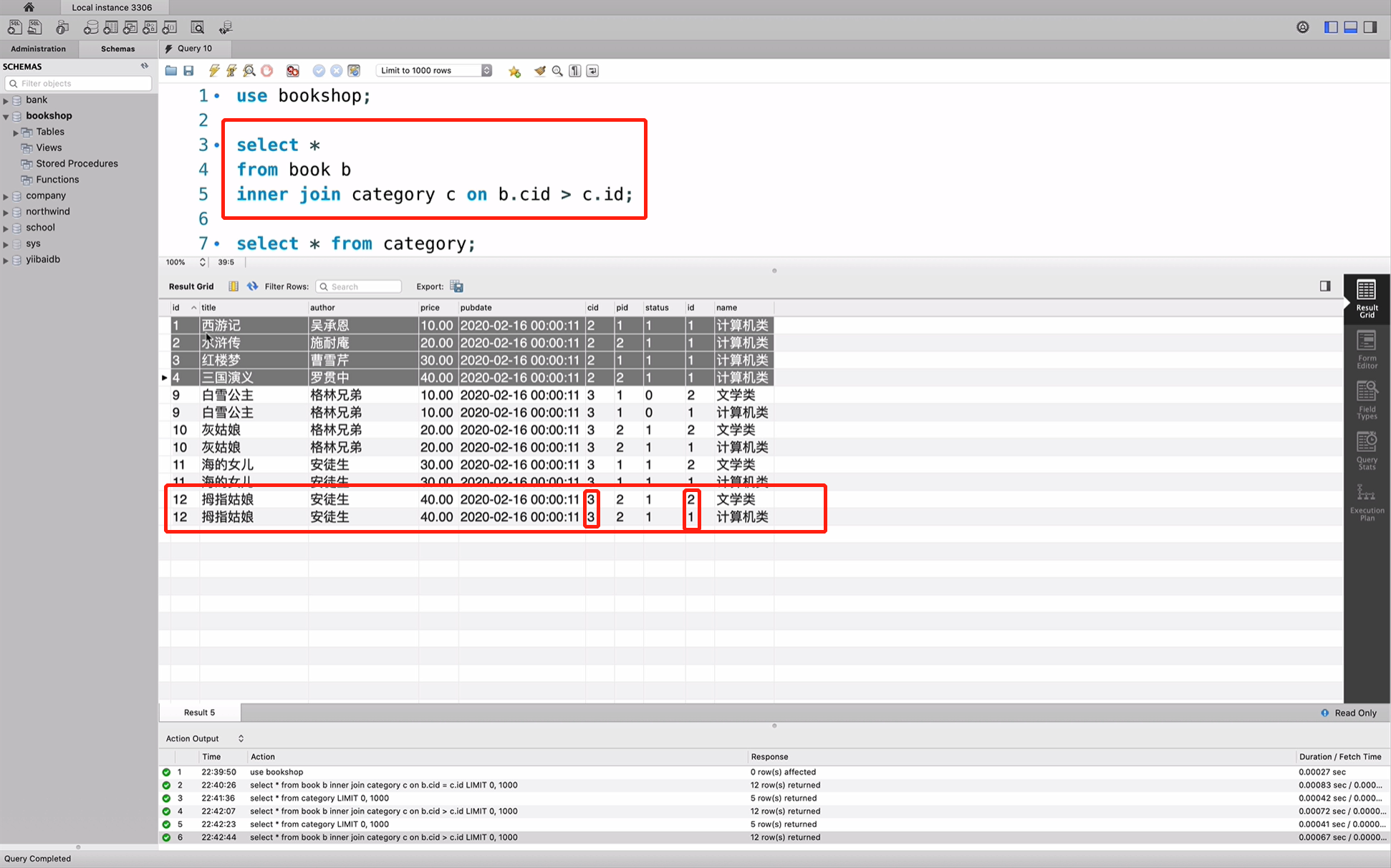
Task: Search table data icon in main toolbar
Action: pos(198,27)
